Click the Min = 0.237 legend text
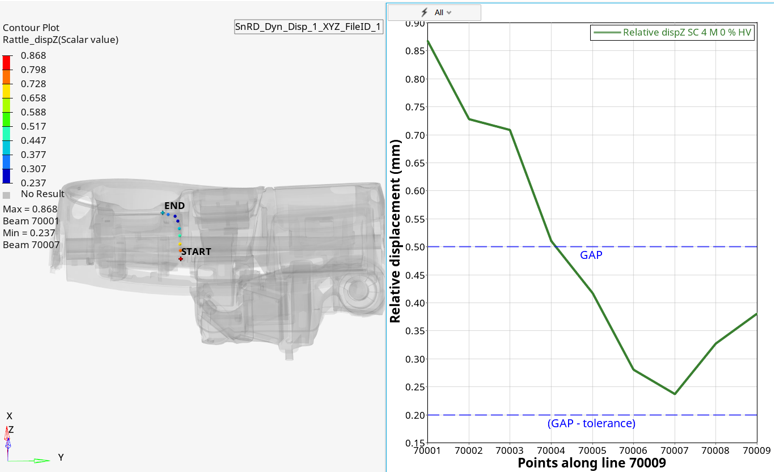 pyautogui.click(x=30, y=233)
